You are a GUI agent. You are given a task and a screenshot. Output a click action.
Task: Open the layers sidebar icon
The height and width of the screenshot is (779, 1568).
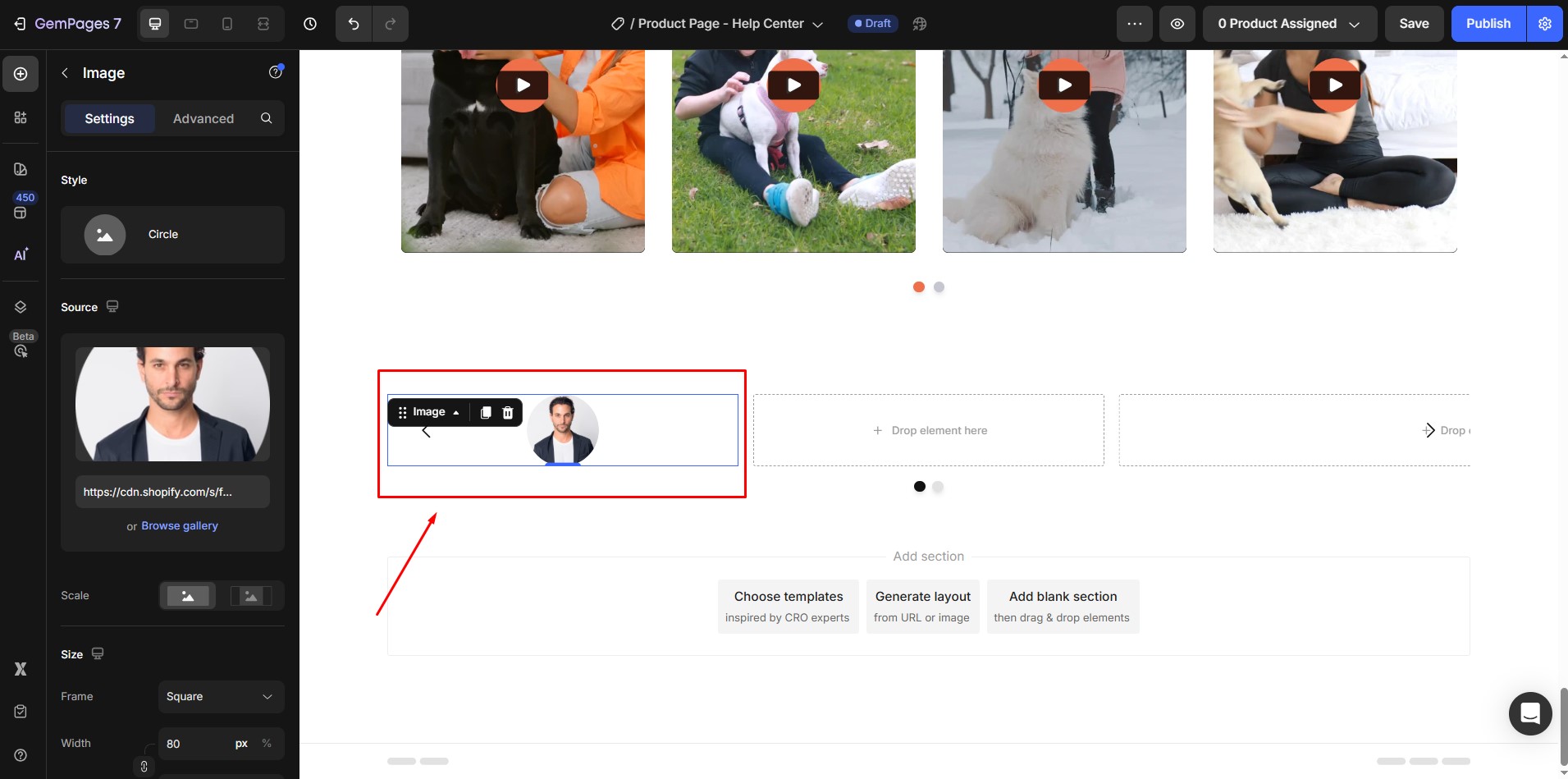[x=21, y=307]
